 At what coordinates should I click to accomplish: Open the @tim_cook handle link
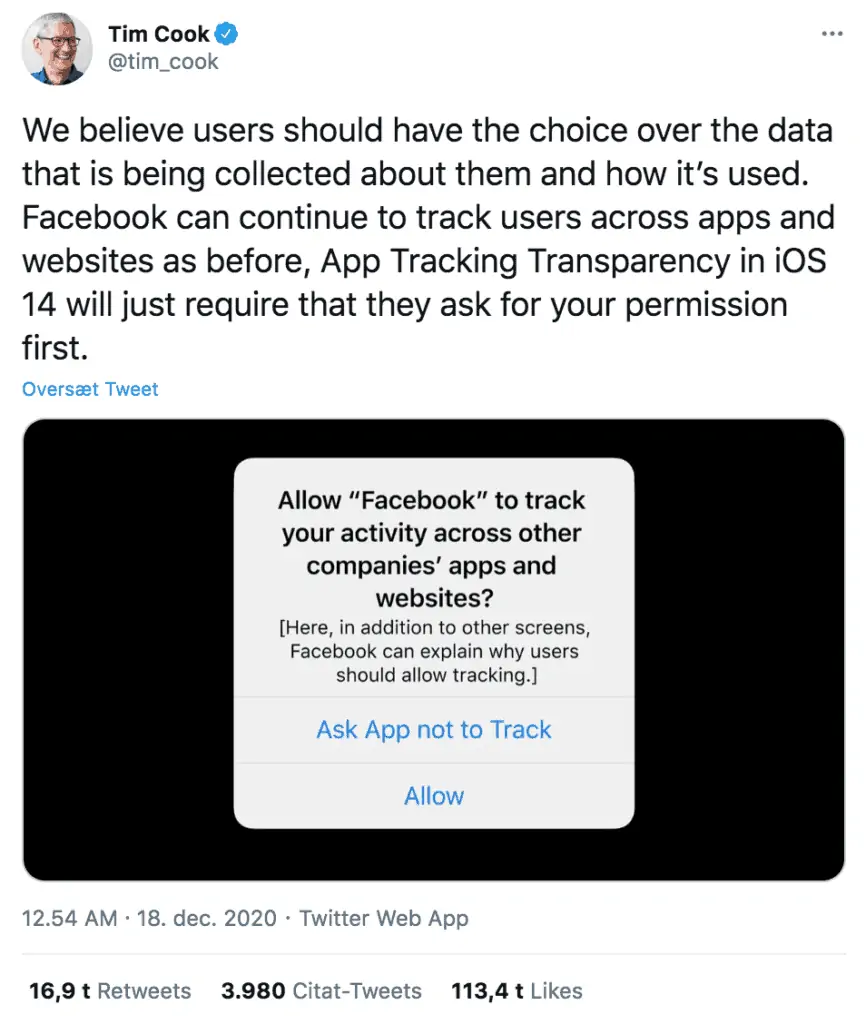click(x=163, y=62)
